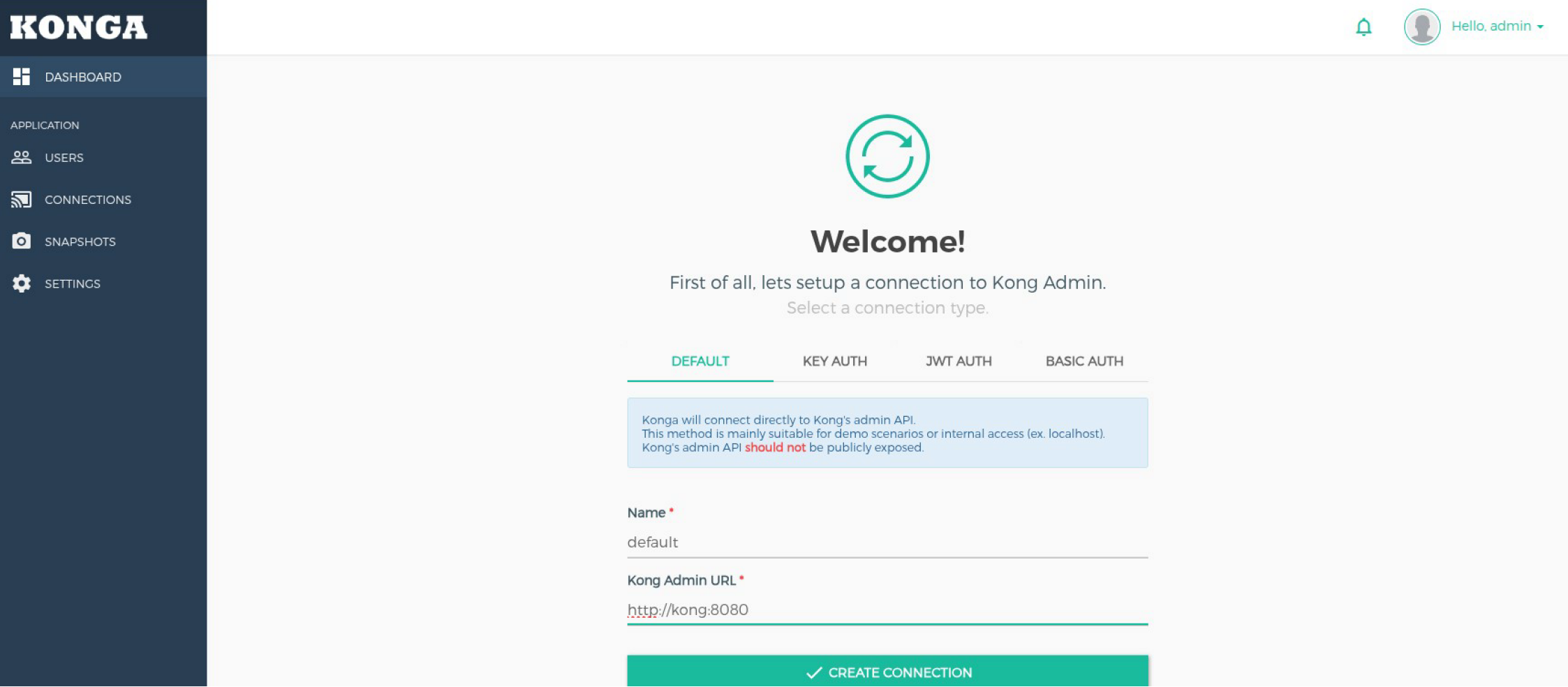Click the Welcome! heading
The height and width of the screenshot is (687, 1568).
tap(887, 242)
